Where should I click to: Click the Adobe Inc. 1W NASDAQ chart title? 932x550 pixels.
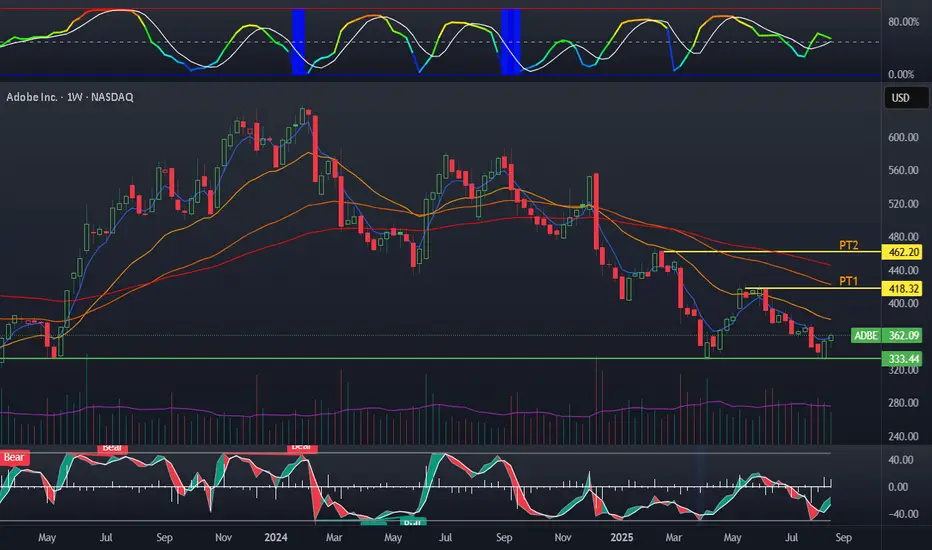click(x=70, y=97)
